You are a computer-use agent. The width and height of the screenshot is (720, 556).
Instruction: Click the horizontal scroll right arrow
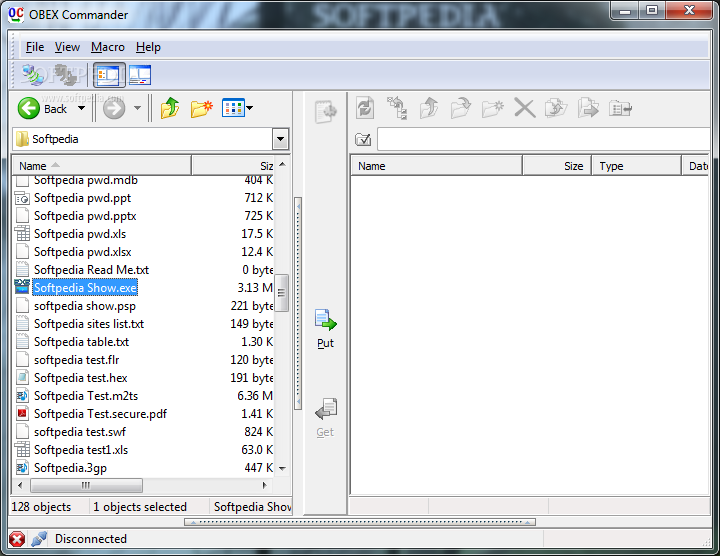[264, 485]
